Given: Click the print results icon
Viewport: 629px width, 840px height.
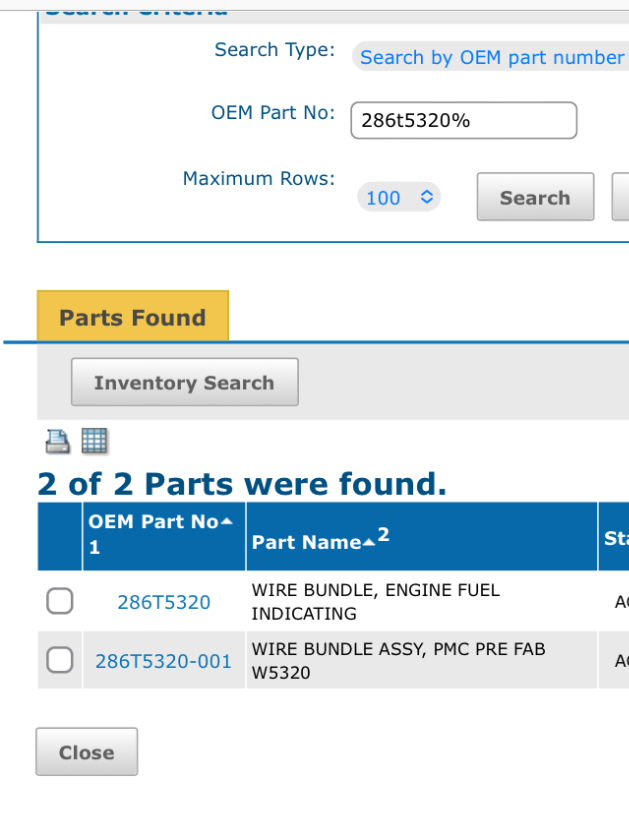Looking at the screenshot, I should click(57, 441).
